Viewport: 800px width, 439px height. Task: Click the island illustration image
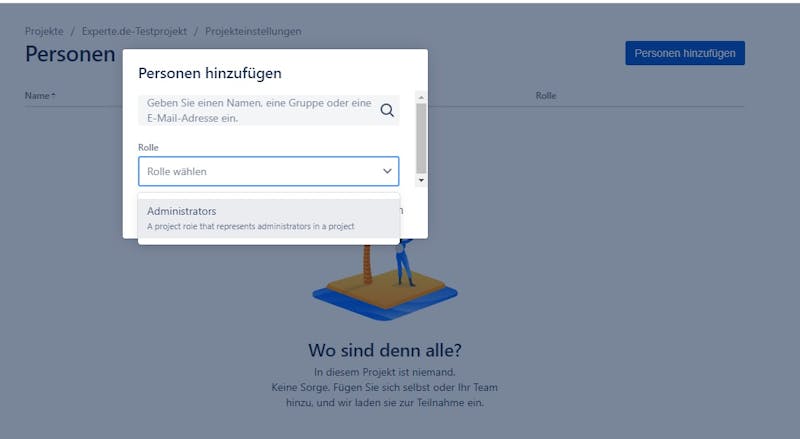(385, 280)
